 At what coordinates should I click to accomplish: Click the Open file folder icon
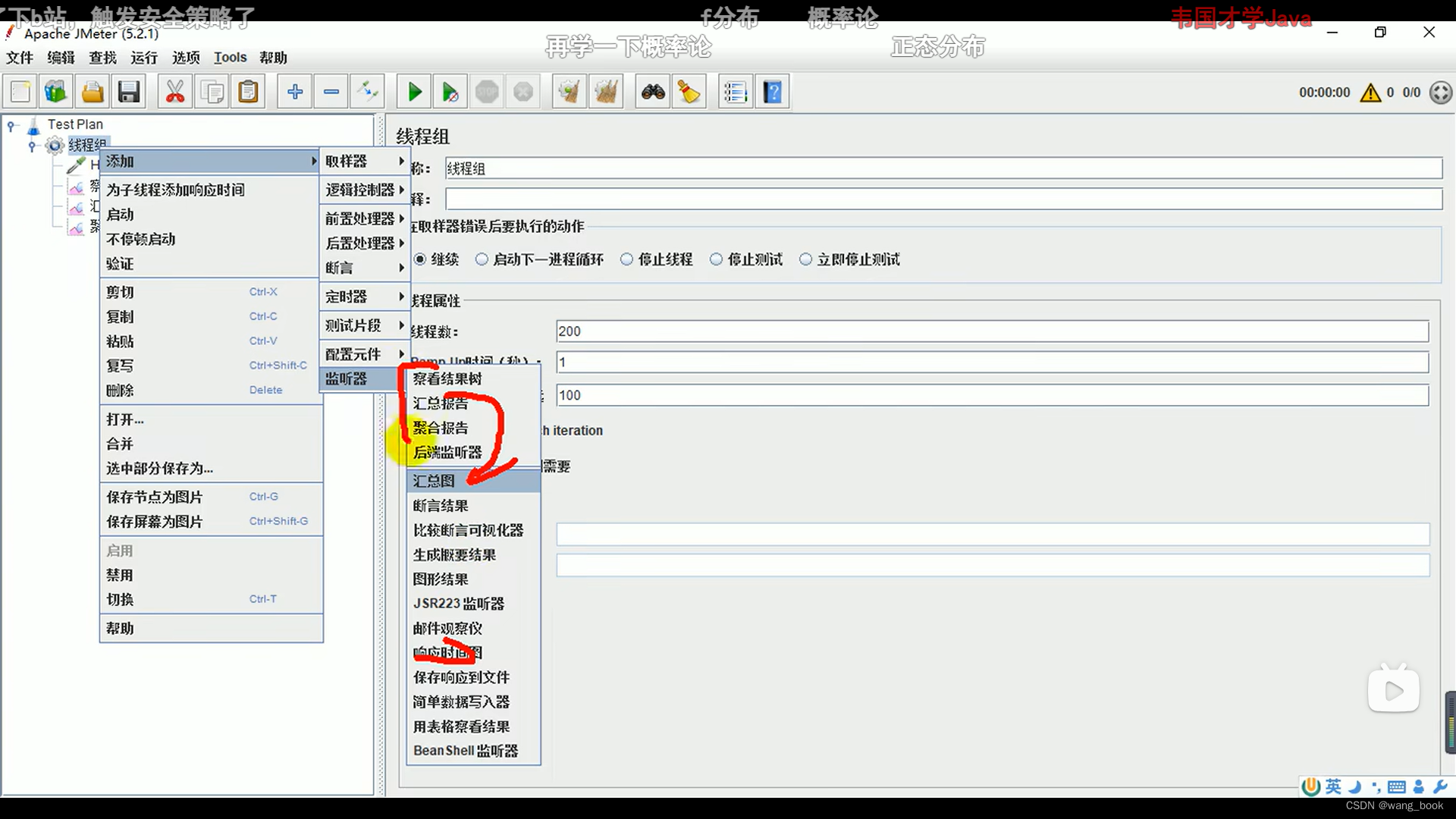click(x=93, y=93)
